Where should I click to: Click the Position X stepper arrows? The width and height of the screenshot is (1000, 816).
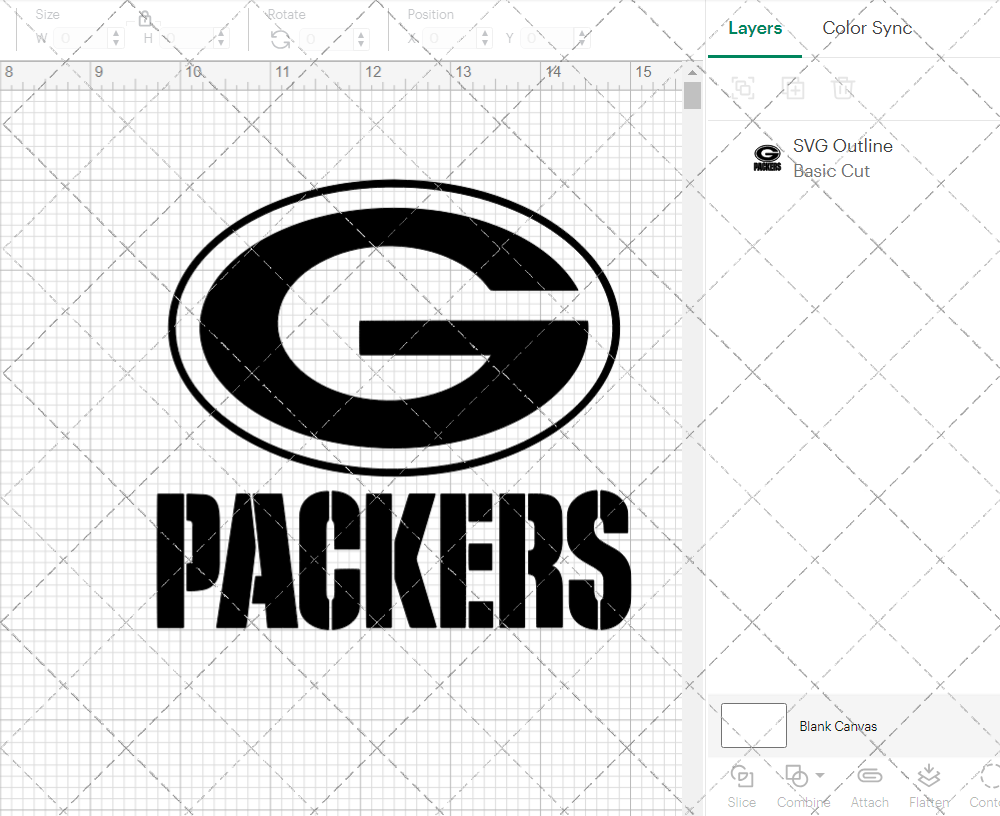click(x=485, y=39)
